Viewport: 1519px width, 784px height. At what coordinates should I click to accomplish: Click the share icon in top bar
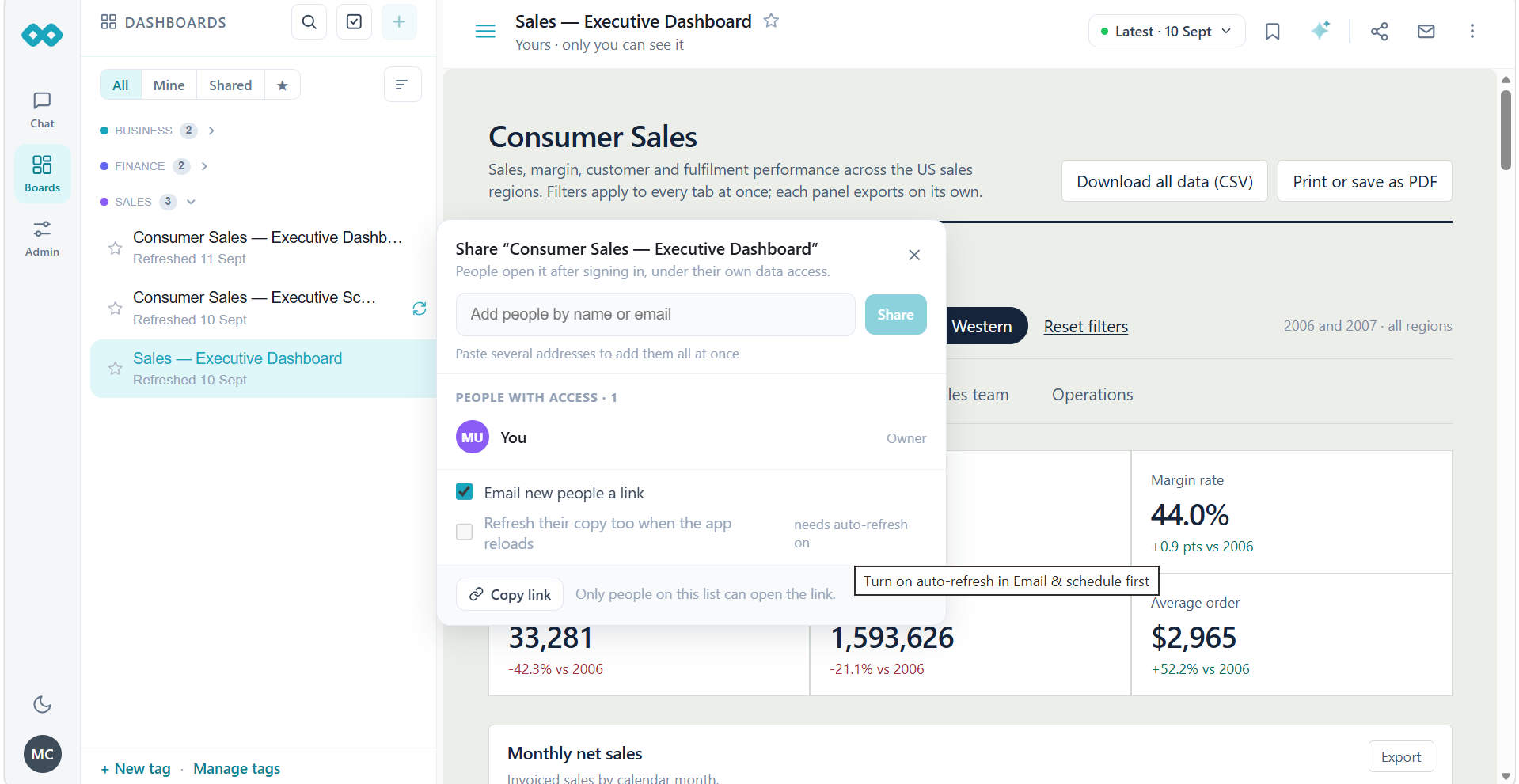coord(1380,31)
